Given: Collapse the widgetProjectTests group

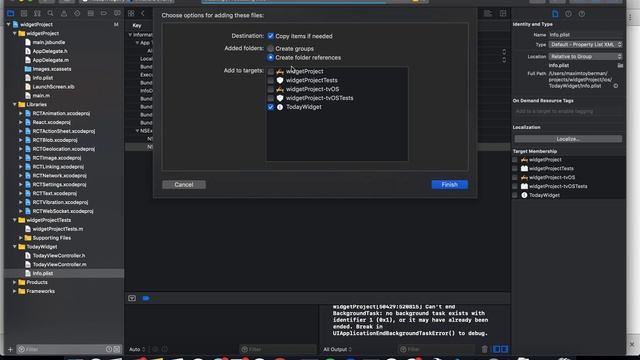Looking at the screenshot, I should click(x=15, y=220).
